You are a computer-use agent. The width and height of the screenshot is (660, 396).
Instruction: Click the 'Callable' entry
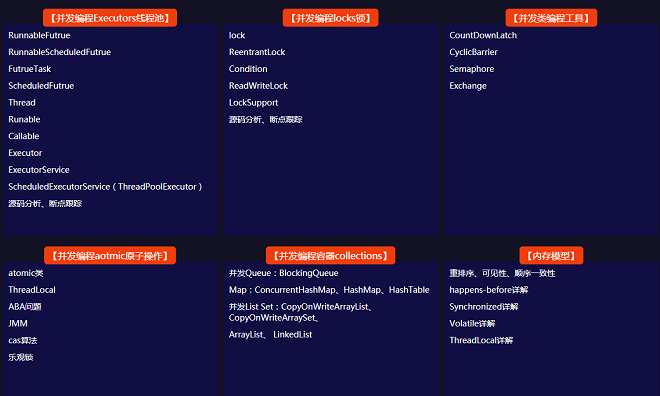coord(24,136)
